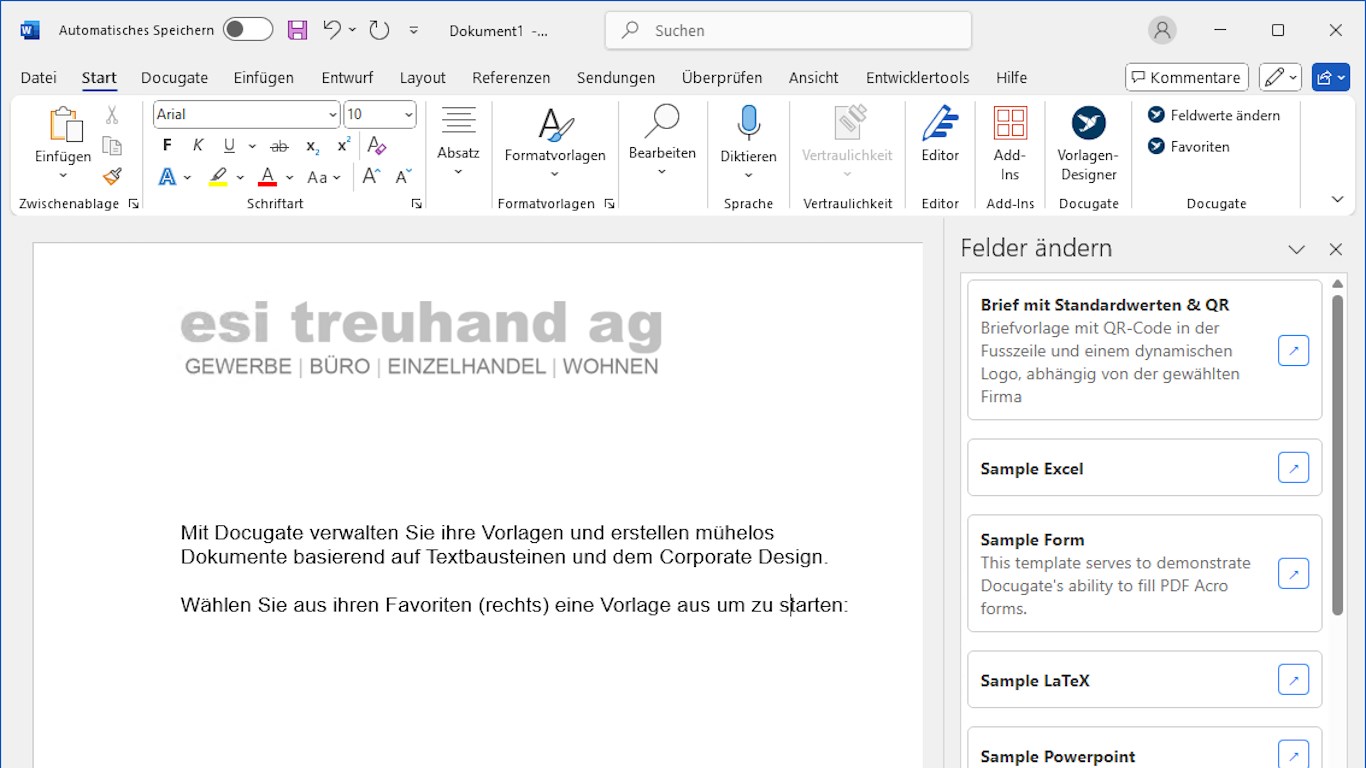Underline the selected text
Screen dimensions: 1366x768
pyautogui.click(x=229, y=146)
